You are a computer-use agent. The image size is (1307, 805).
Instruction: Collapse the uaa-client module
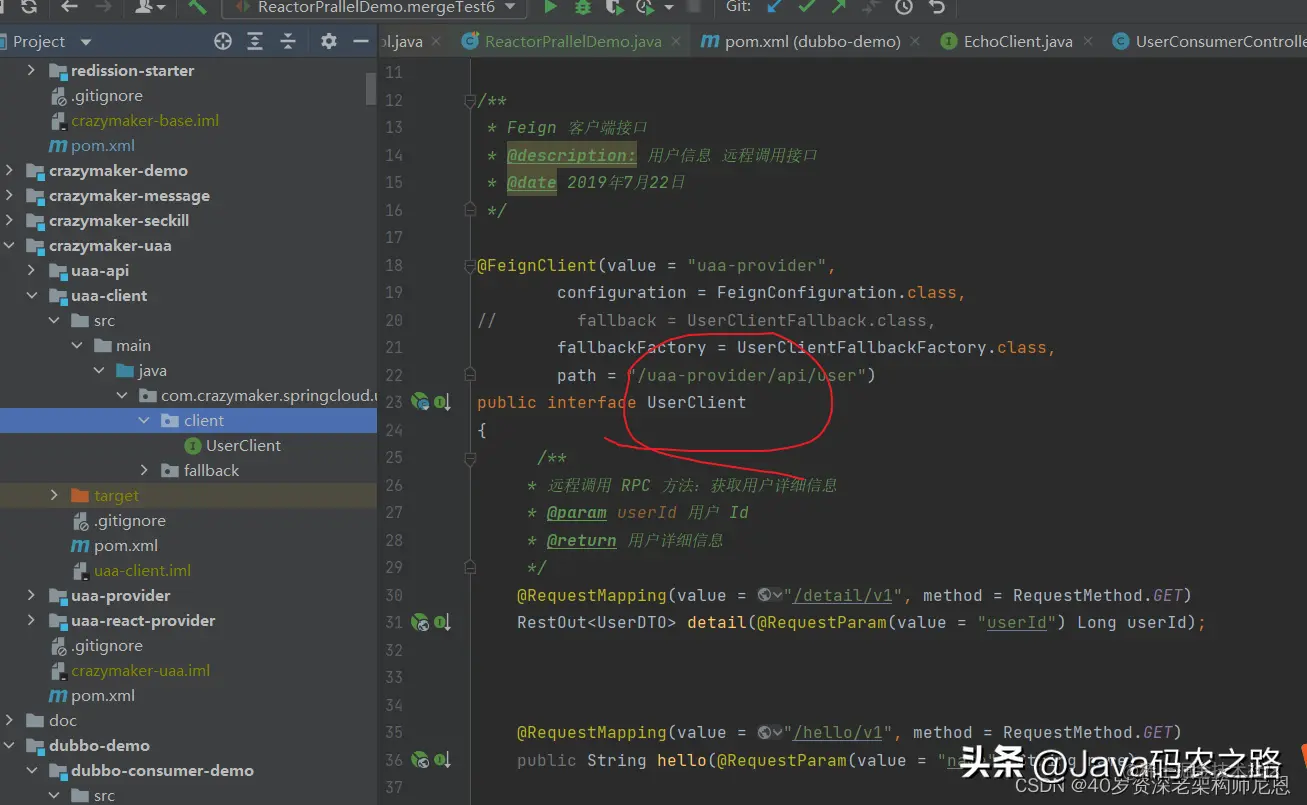point(31,296)
